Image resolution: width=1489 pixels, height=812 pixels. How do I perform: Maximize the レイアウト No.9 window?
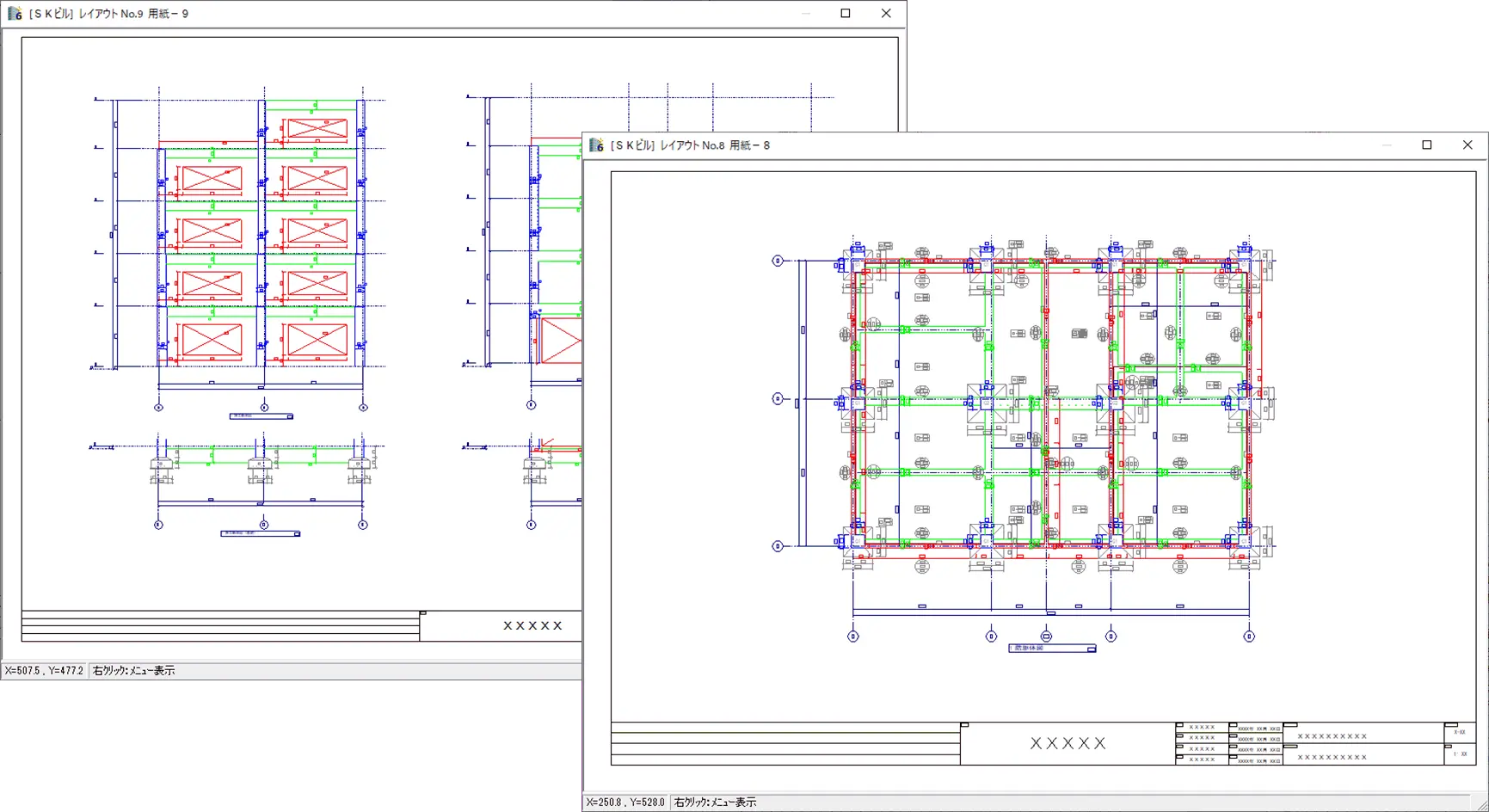(x=846, y=14)
